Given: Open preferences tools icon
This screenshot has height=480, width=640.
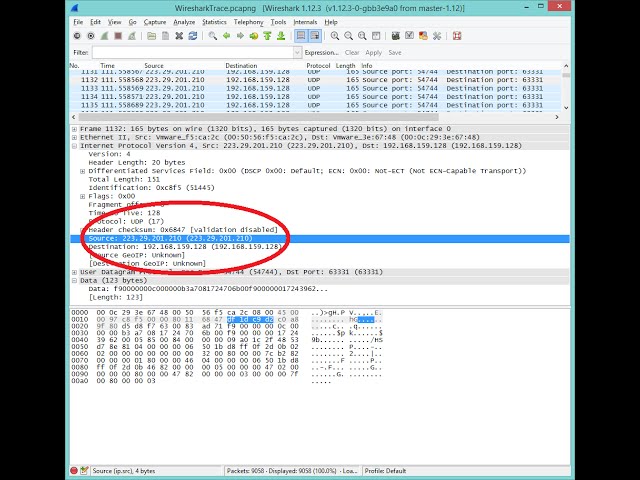Looking at the screenshot, I should pyautogui.click(x=437, y=36).
